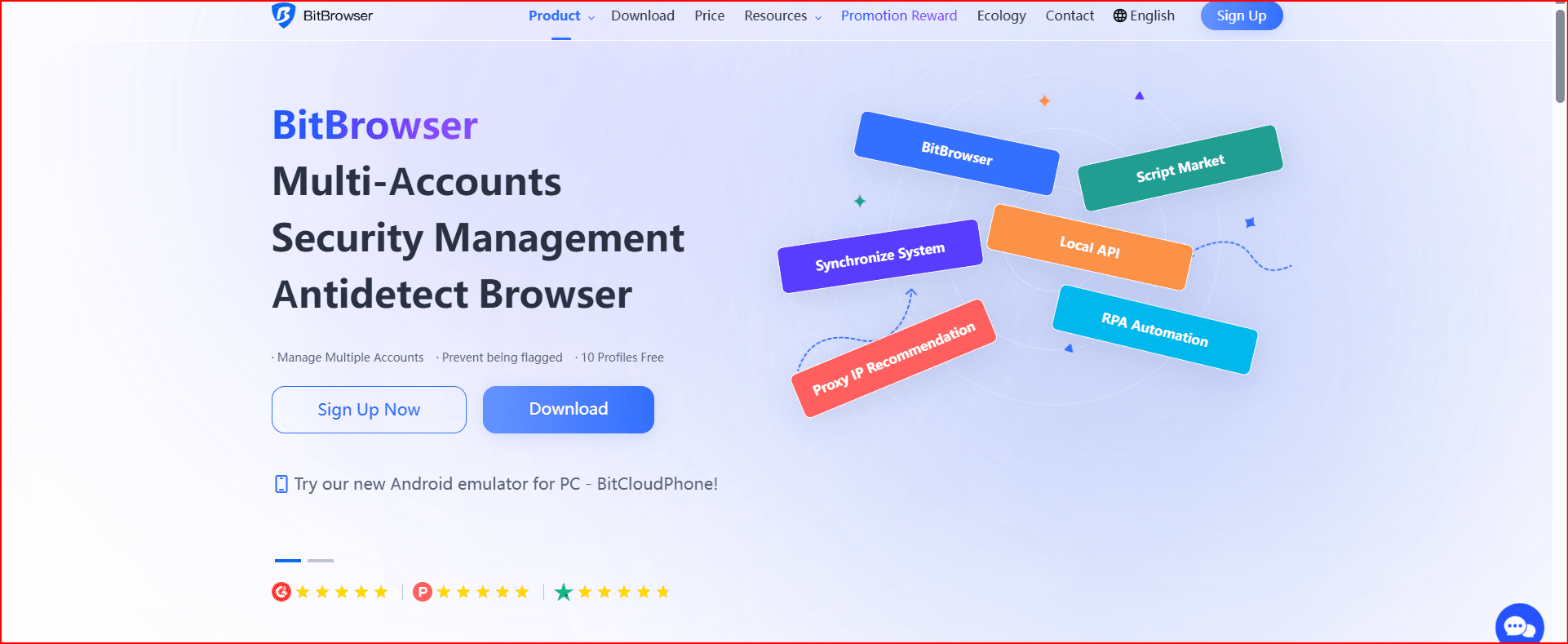Click the green Trustpilot star icon
Screen dimensions: 1568x644
pyautogui.click(x=563, y=592)
